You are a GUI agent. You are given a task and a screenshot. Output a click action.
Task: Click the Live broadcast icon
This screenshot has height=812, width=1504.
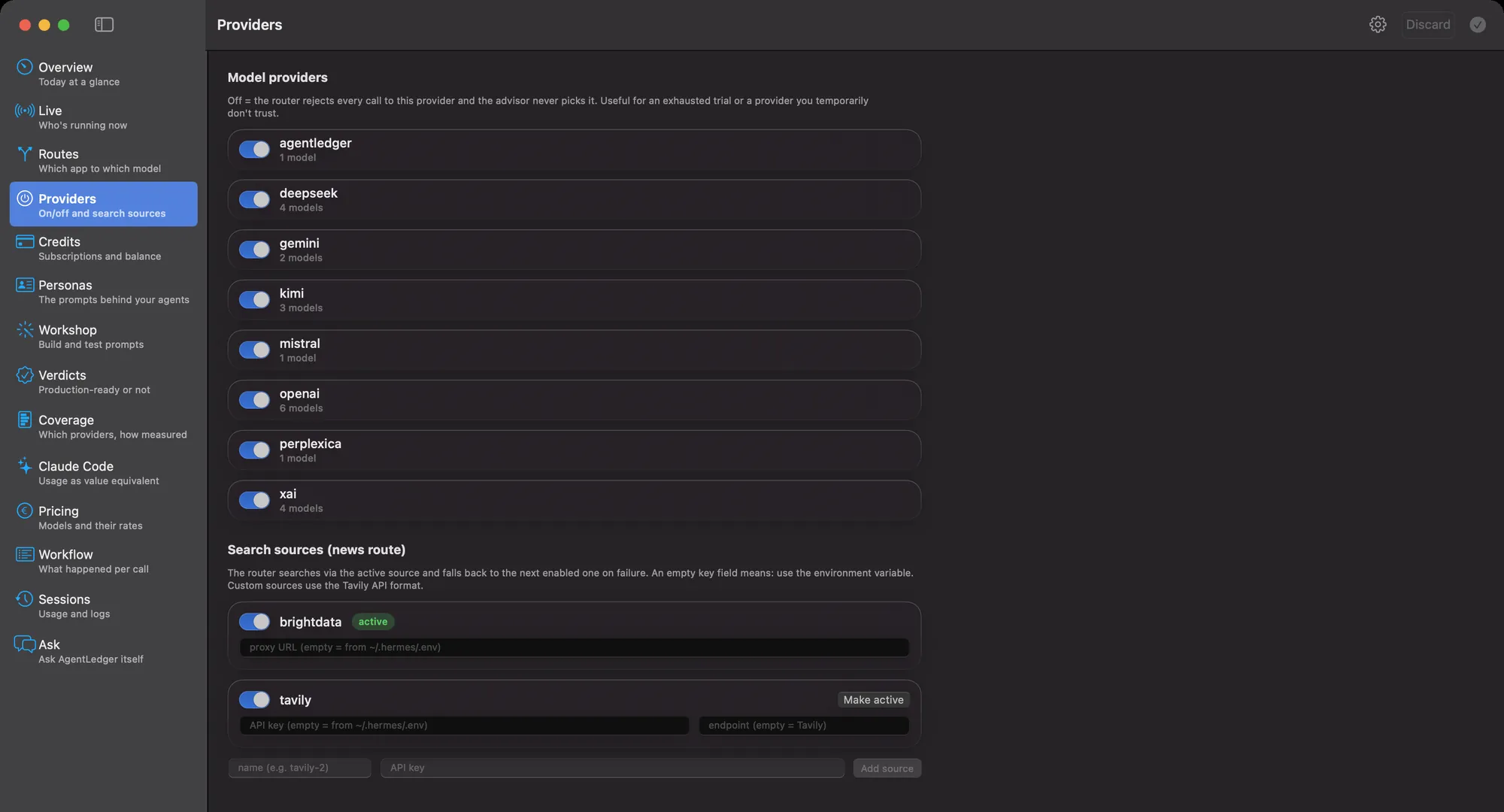coord(25,111)
